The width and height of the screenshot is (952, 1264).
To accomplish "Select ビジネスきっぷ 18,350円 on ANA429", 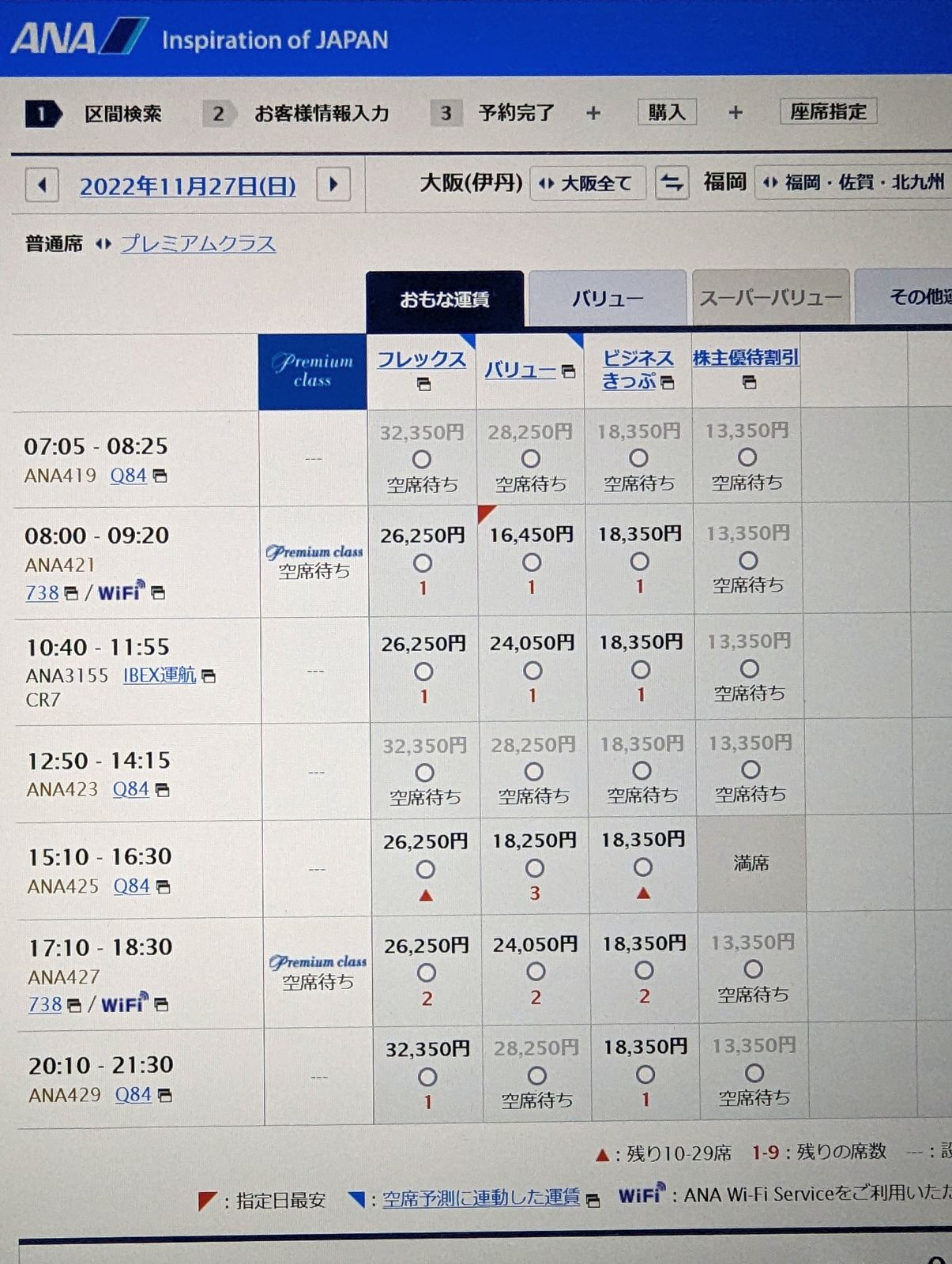I will coord(645,1074).
